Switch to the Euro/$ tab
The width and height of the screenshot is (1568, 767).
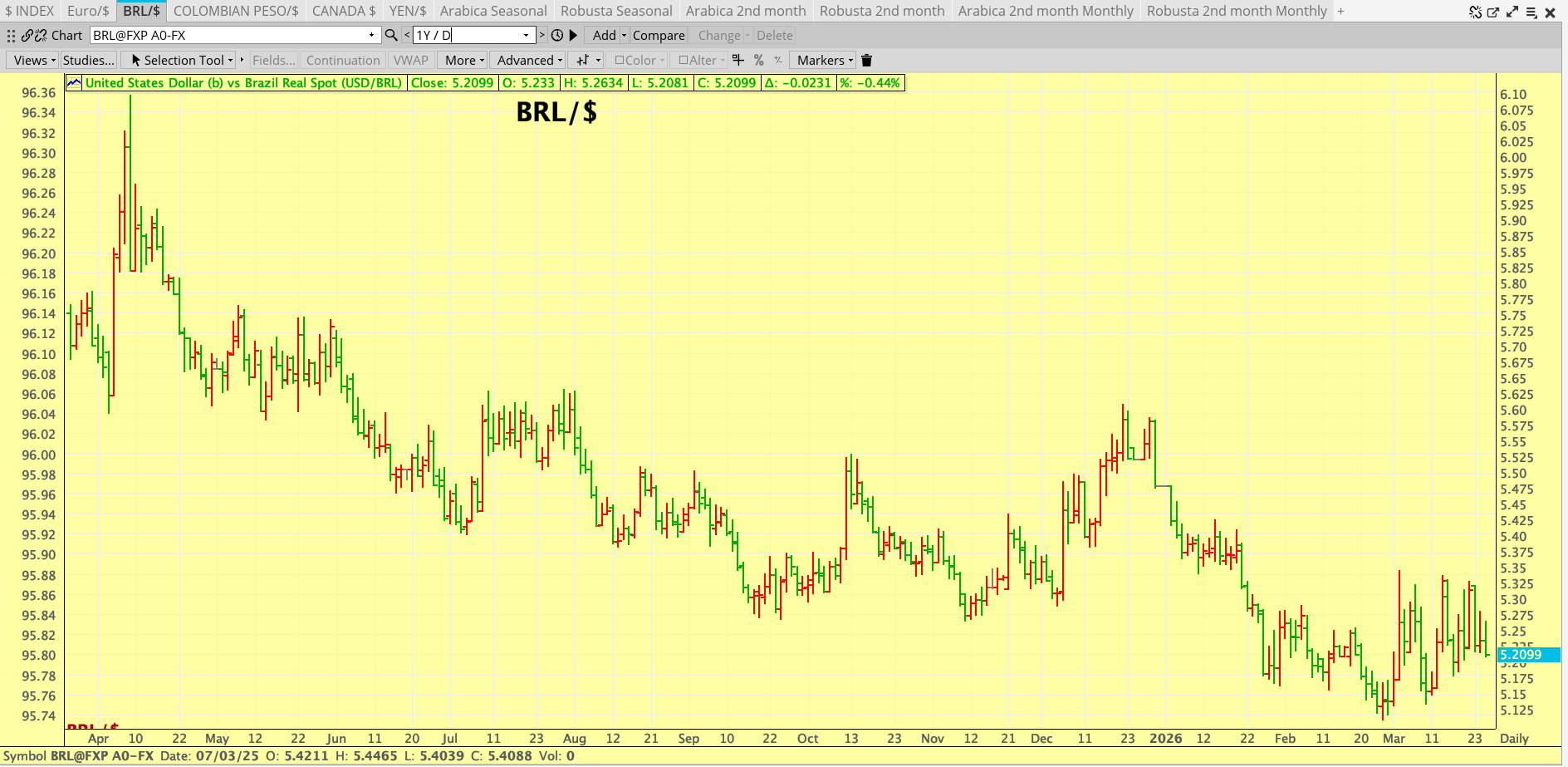point(88,11)
